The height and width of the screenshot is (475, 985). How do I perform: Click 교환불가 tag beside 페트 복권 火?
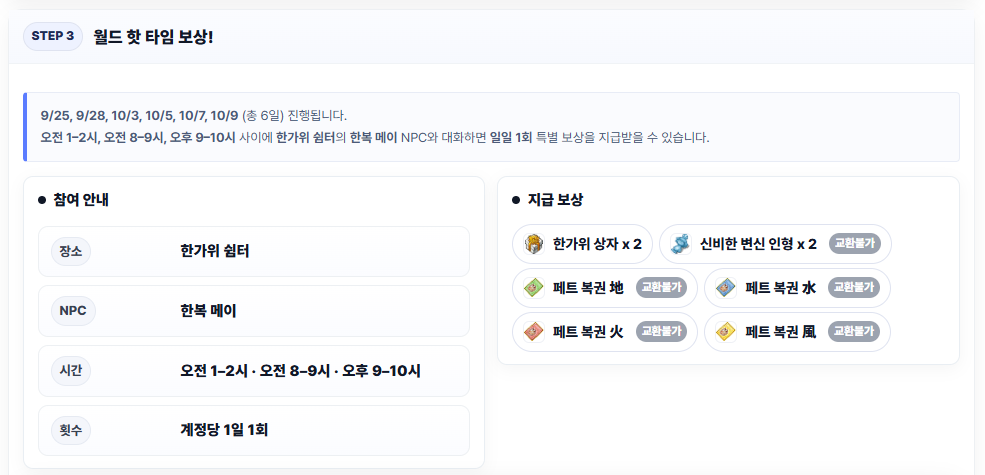661,332
